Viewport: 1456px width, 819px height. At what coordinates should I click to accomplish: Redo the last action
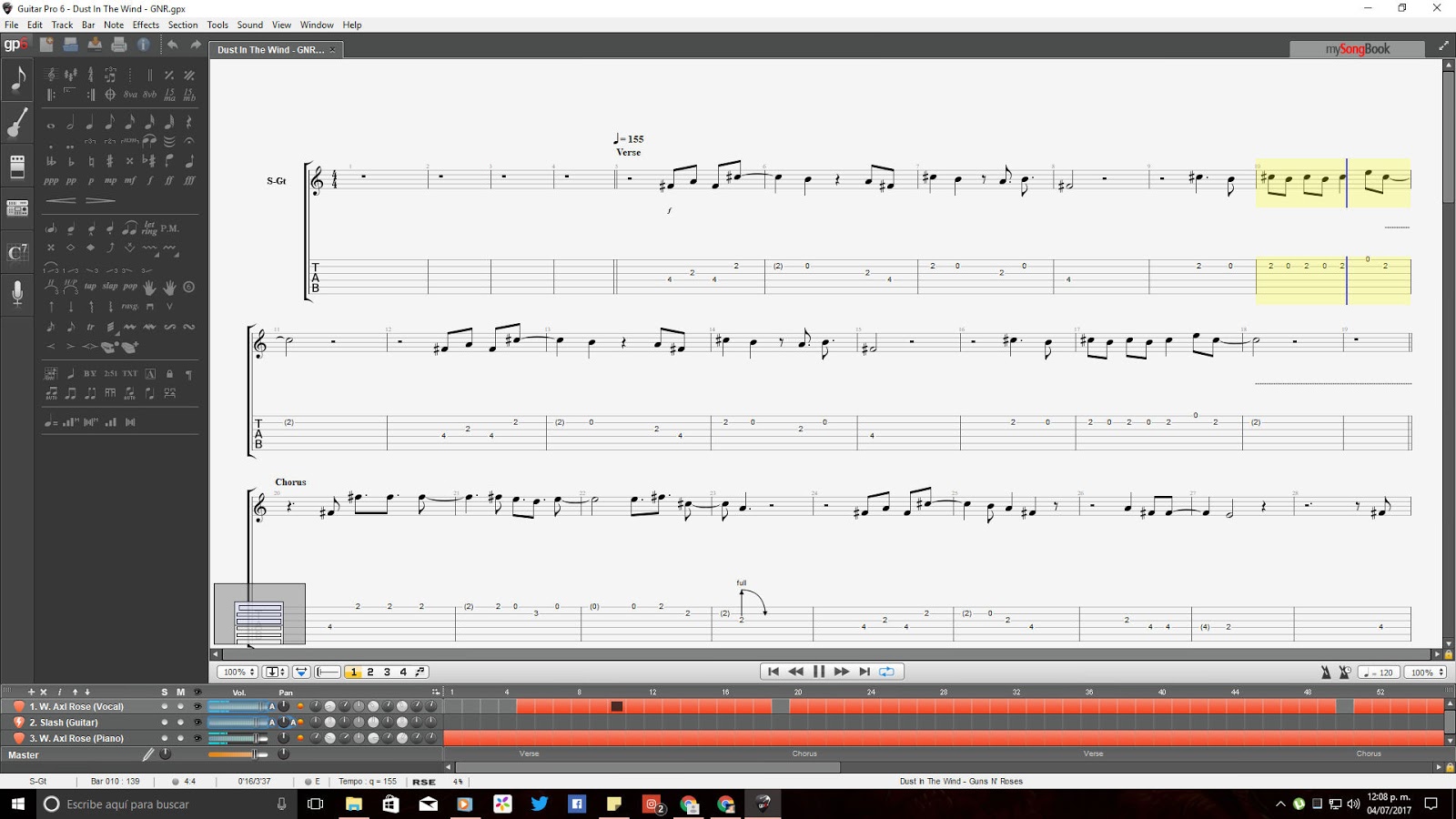[x=196, y=45]
